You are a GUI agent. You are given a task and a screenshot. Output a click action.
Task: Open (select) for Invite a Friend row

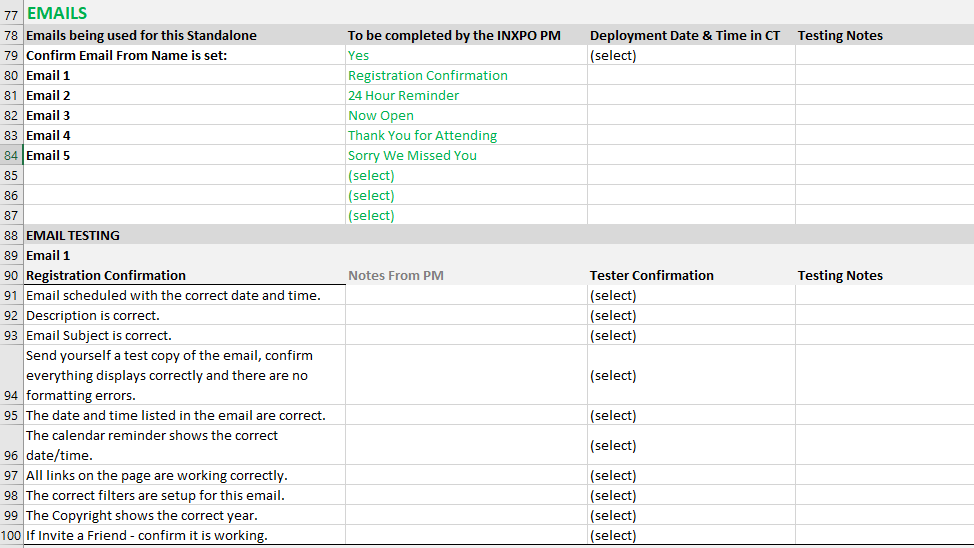(613, 535)
